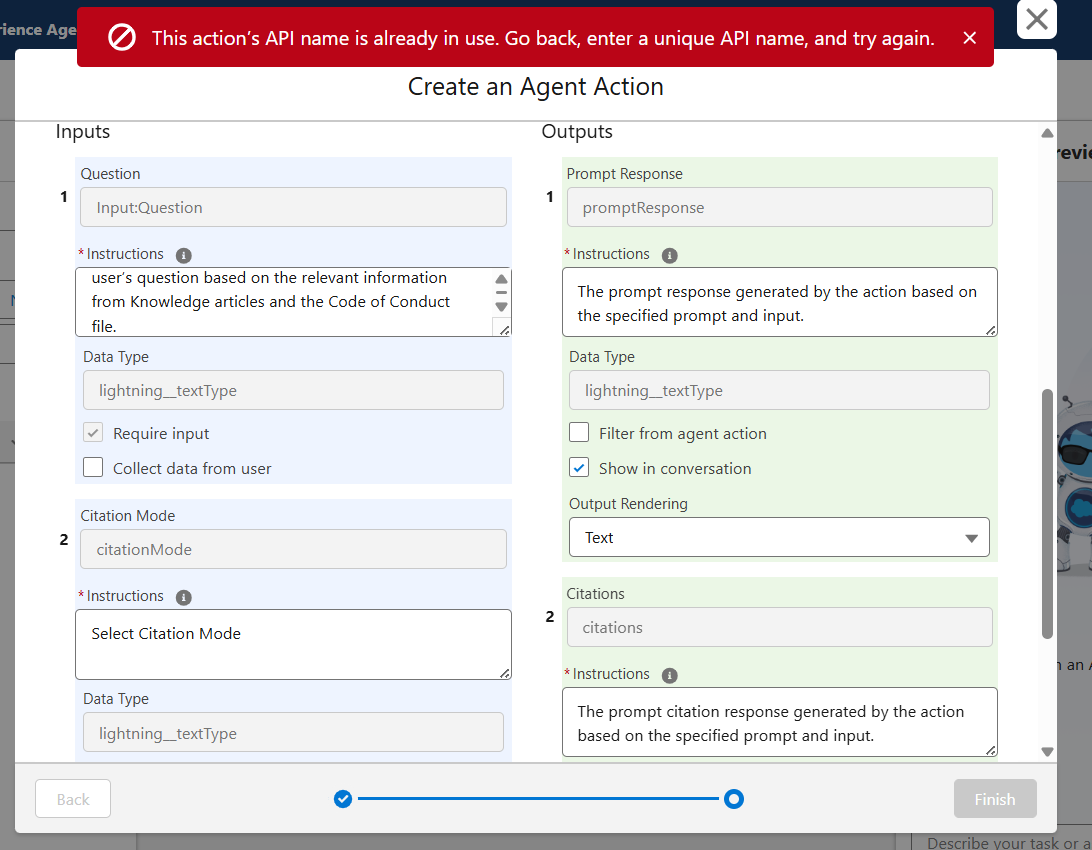Click the citationMode name field

pos(293,549)
